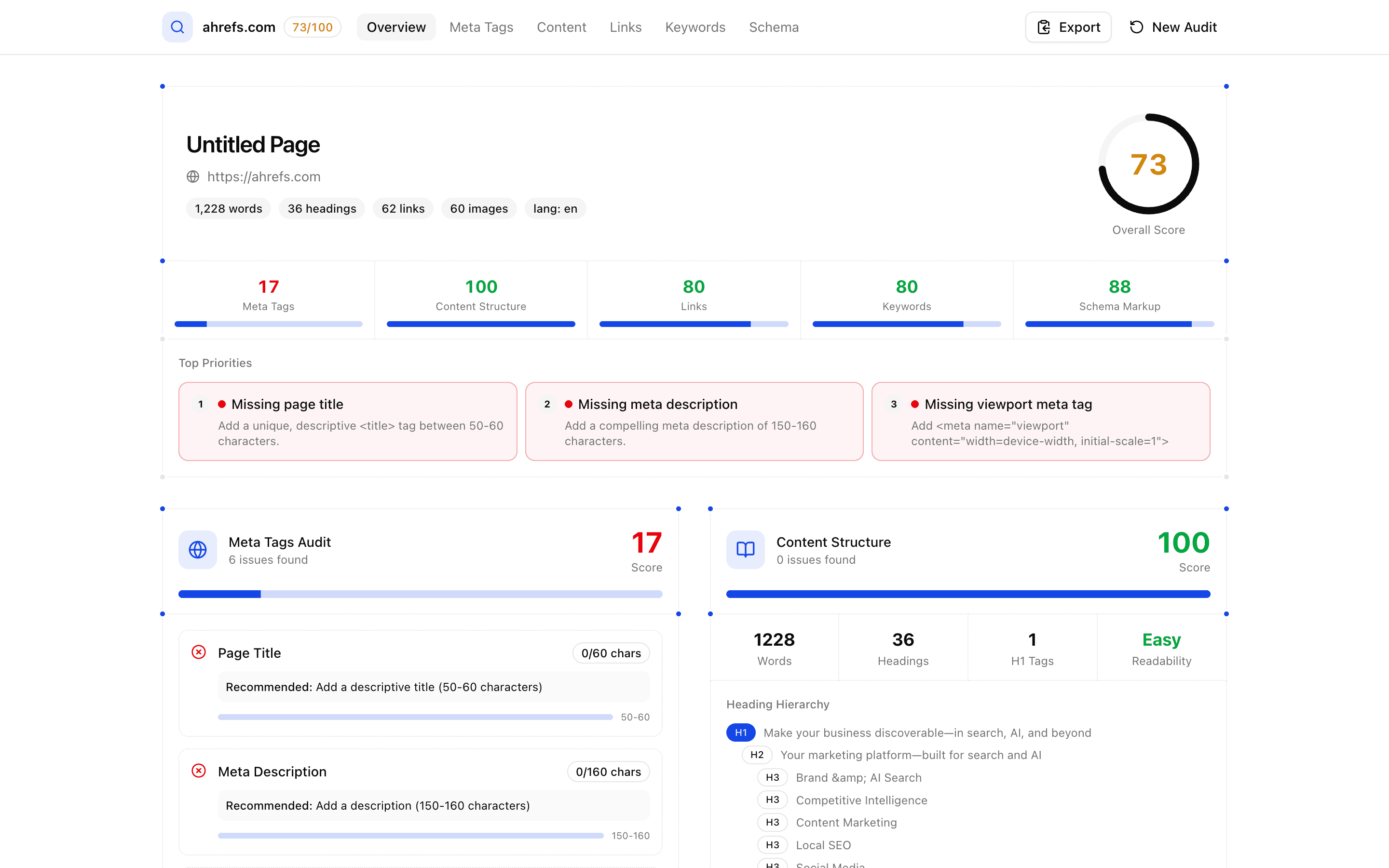Click the Keywords score progress bar
The width and height of the screenshot is (1389, 868).
pos(906,324)
